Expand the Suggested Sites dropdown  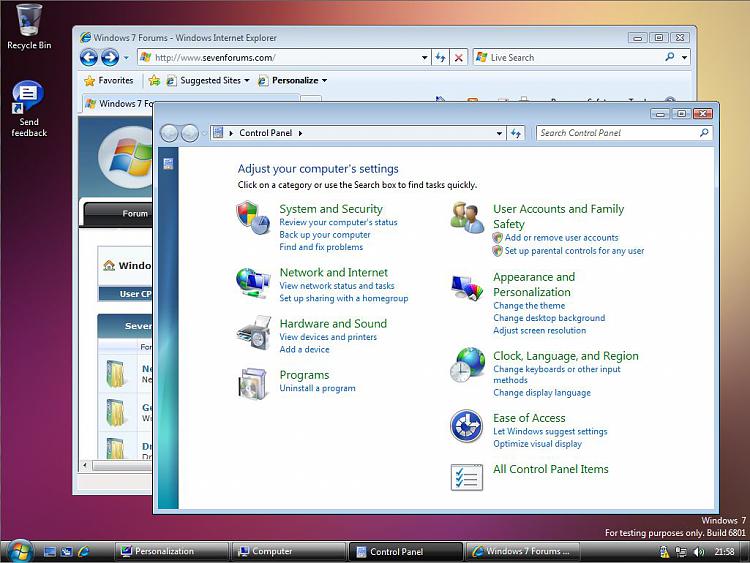coord(247,80)
